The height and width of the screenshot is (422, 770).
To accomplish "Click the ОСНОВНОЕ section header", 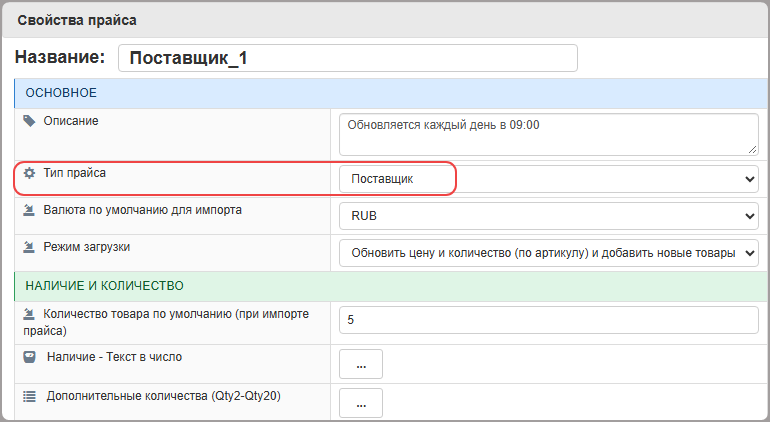I will (x=391, y=93).
